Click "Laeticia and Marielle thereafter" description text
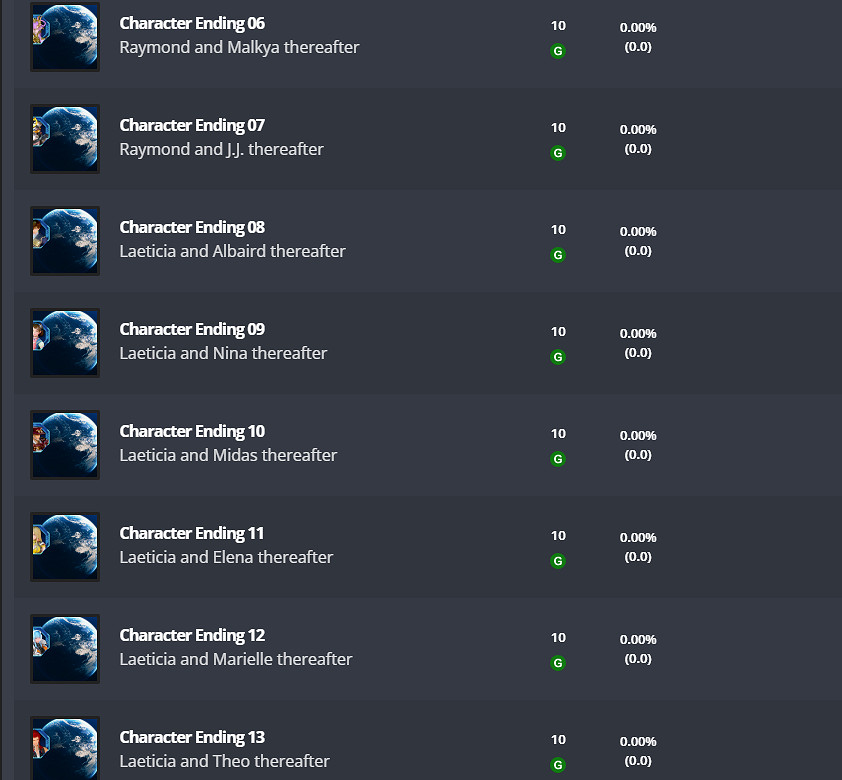Image resolution: width=842 pixels, height=780 pixels. (236, 659)
